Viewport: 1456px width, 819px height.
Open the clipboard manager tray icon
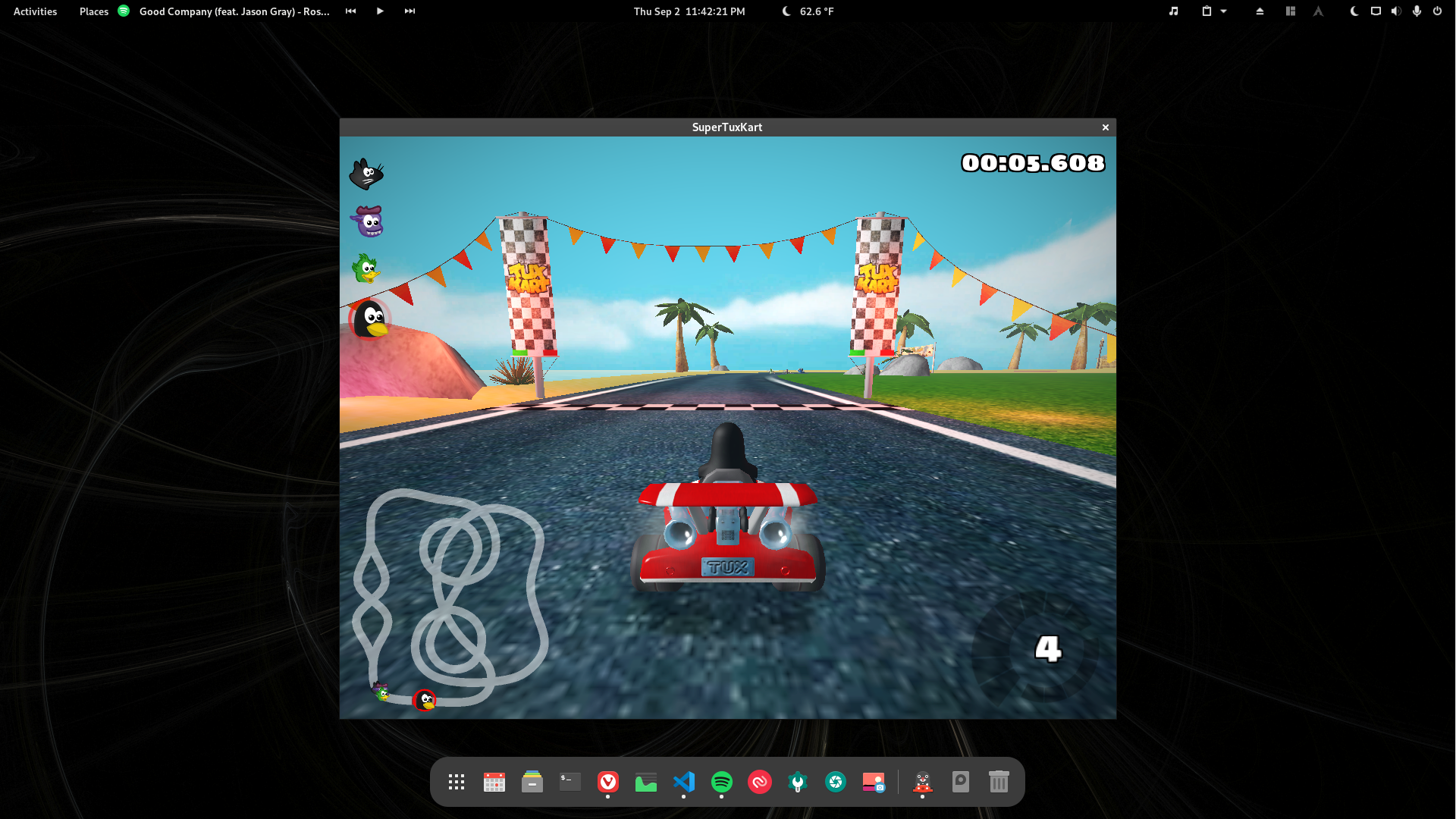1207,11
